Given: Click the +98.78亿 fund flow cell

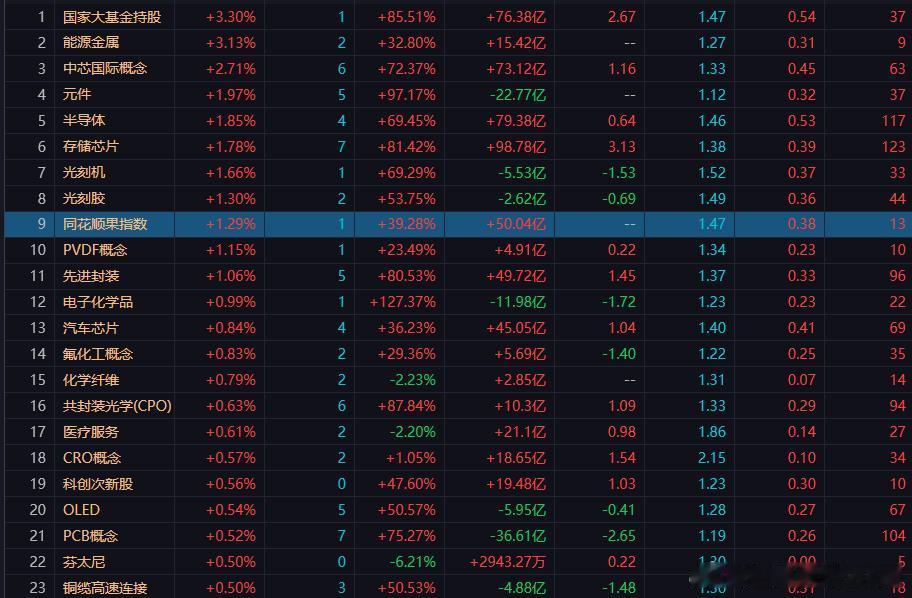Looking at the screenshot, I should (516, 147).
